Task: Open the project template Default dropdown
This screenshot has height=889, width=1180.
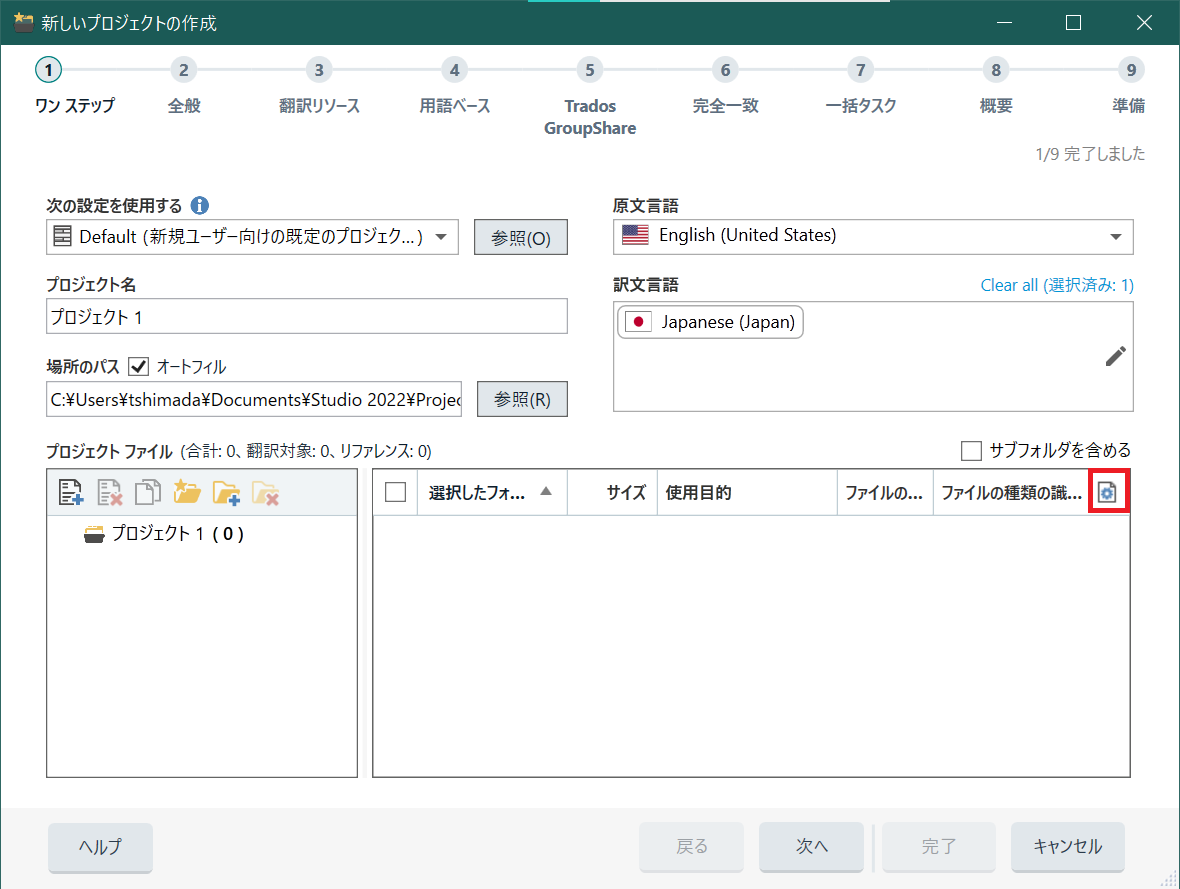Action: [252, 237]
